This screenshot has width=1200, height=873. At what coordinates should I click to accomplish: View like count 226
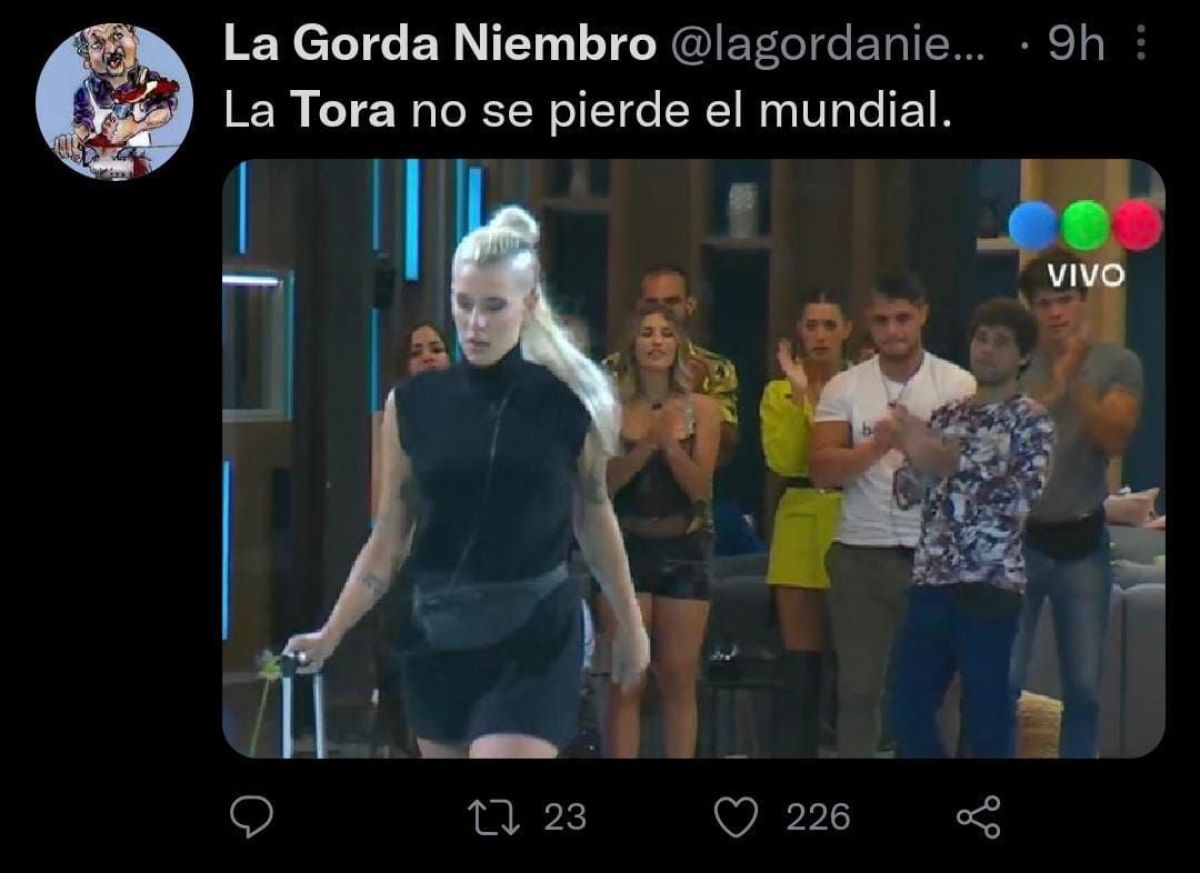[x=818, y=818]
